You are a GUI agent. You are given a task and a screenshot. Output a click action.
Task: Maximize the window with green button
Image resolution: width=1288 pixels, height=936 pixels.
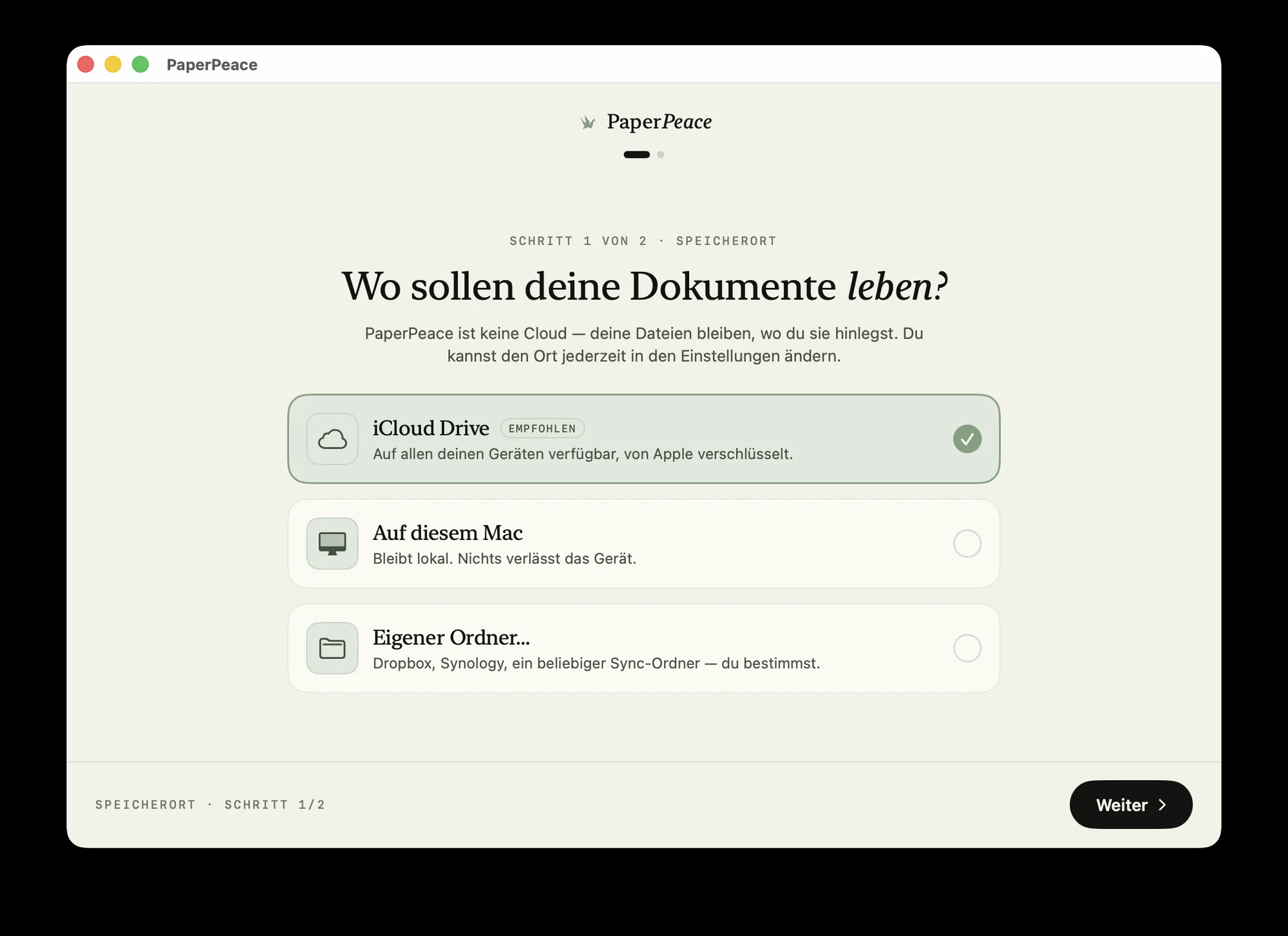click(140, 64)
